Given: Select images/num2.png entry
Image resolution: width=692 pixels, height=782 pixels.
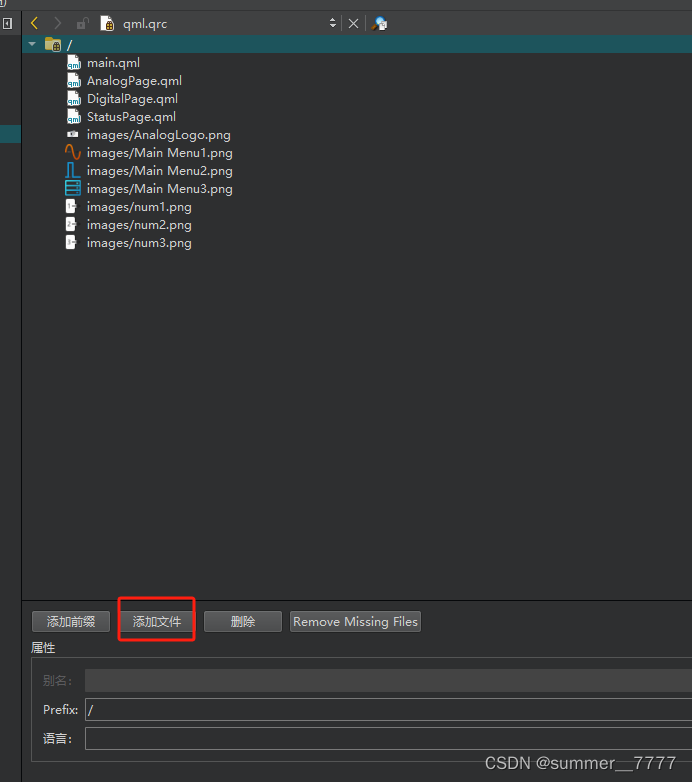Looking at the screenshot, I should [139, 225].
